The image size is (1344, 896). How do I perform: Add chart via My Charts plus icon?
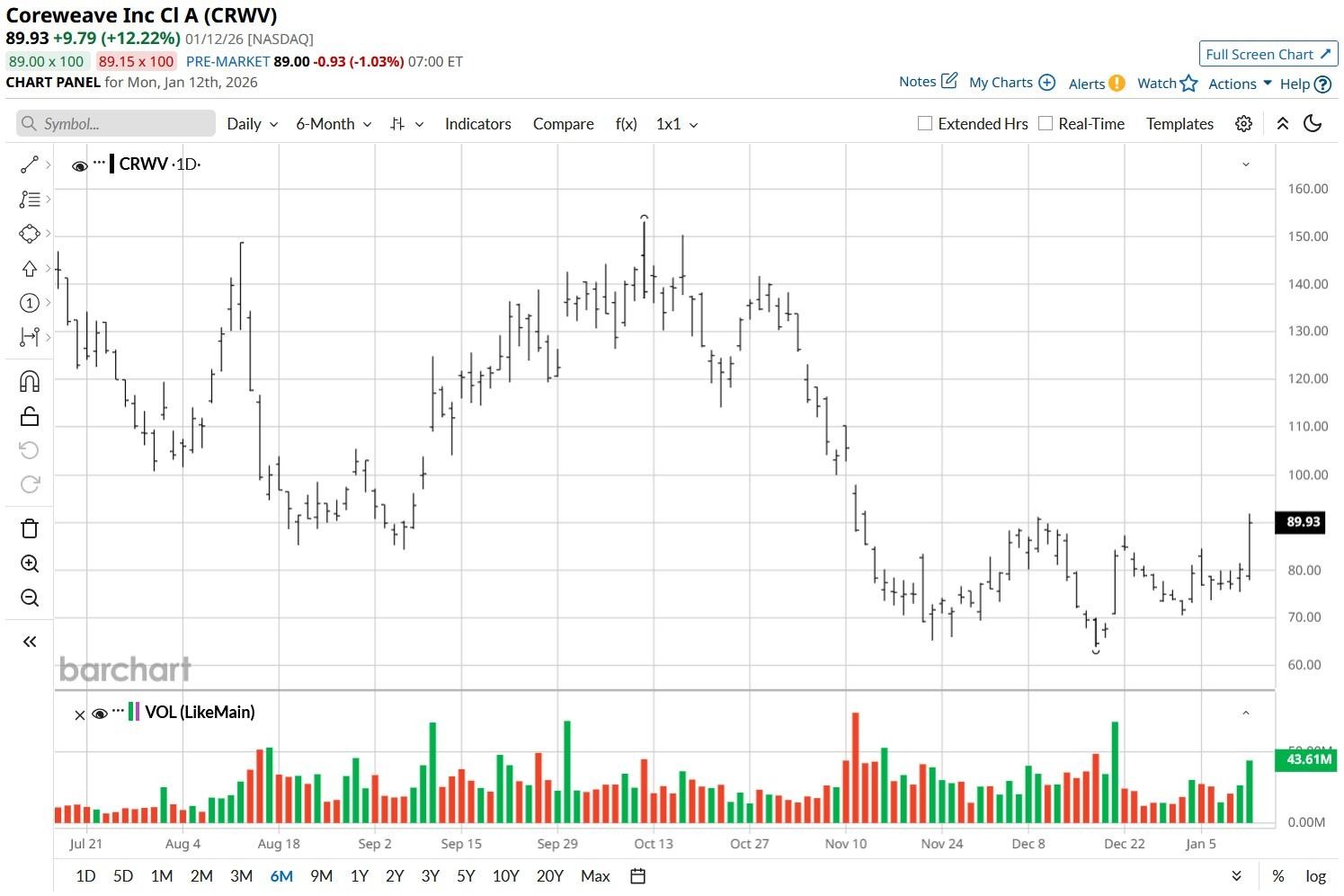[x=1046, y=83]
